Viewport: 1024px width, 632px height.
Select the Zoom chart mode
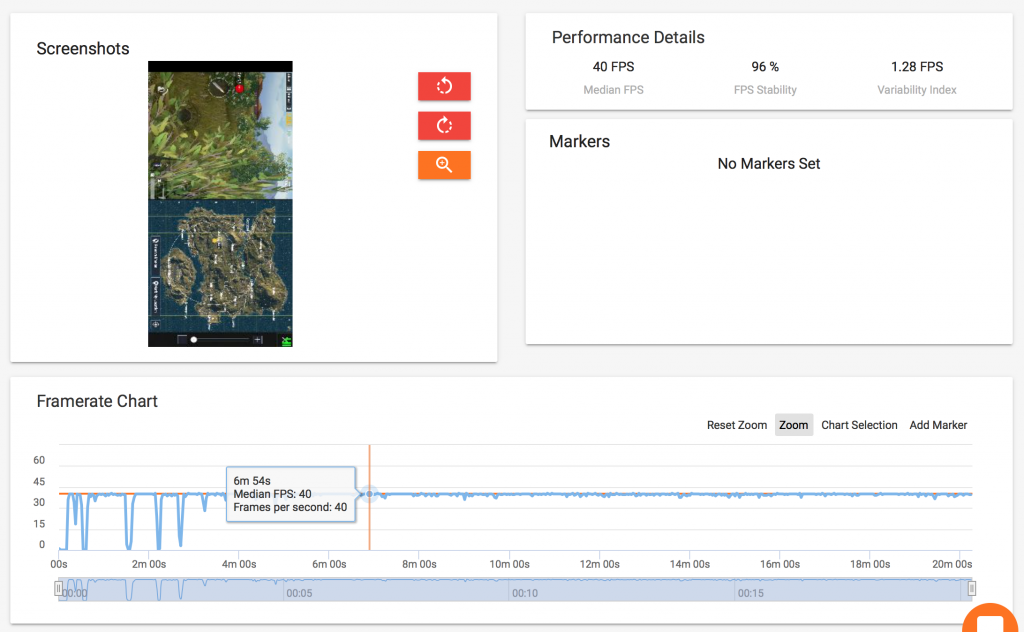tap(793, 425)
